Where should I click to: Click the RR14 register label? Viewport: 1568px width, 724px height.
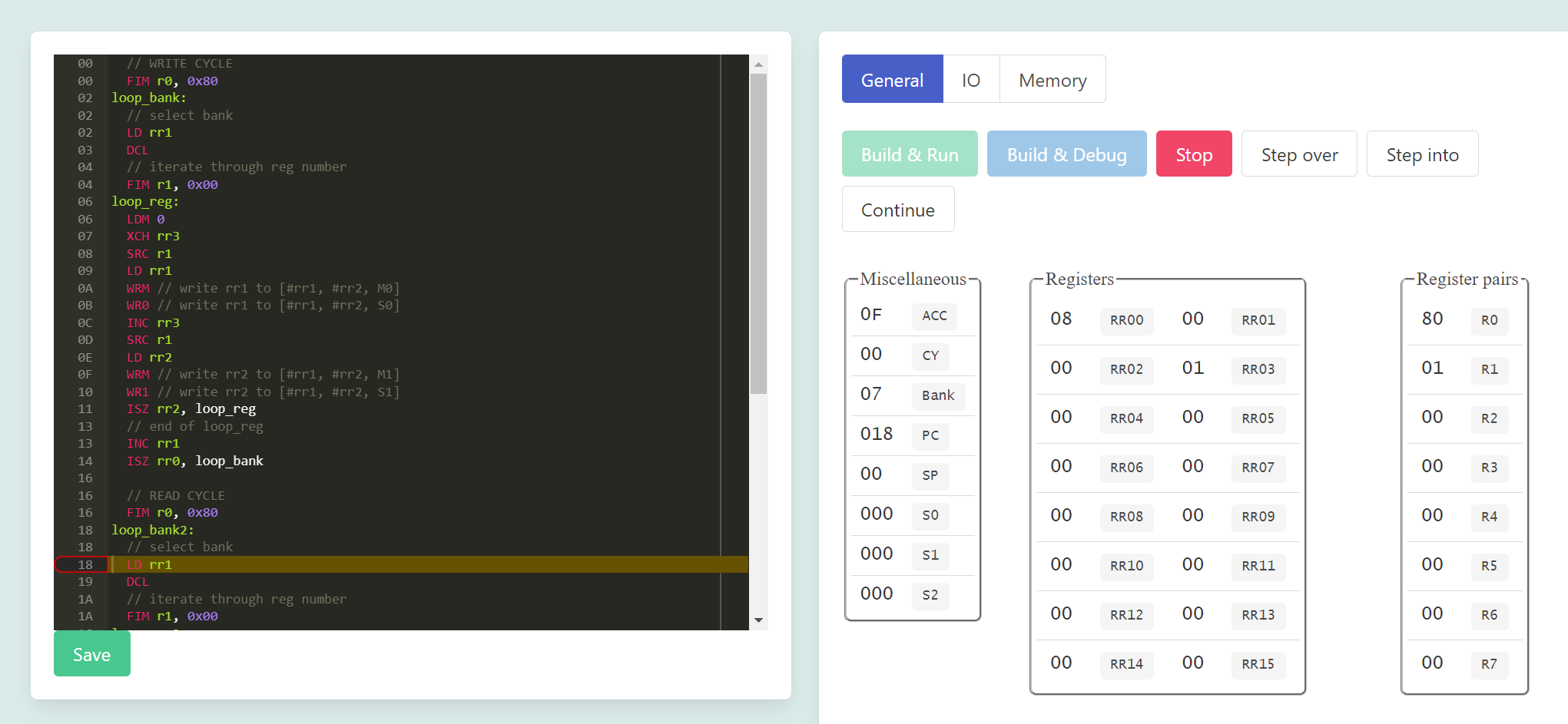tap(1126, 664)
